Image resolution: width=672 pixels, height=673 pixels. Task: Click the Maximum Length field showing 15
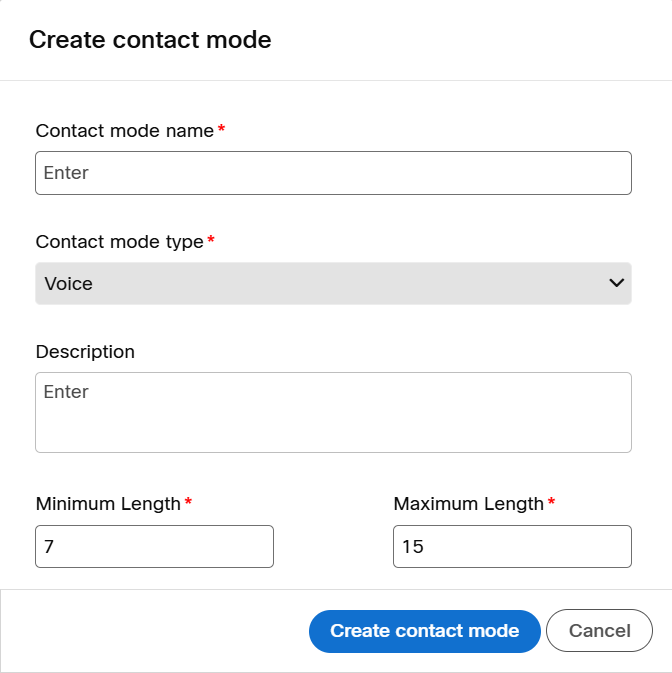point(512,547)
